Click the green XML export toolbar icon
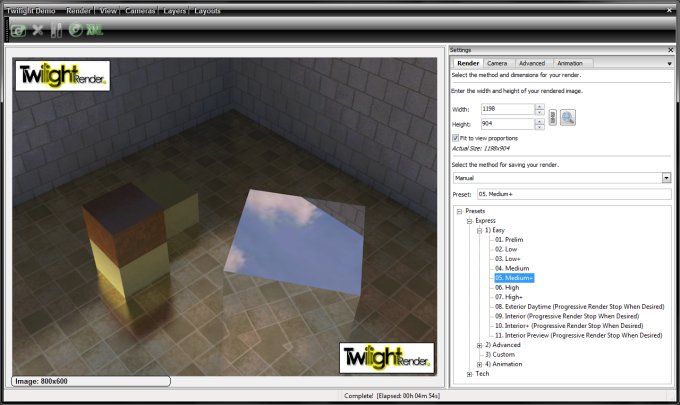The image size is (680, 405). click(x=94, y=30)
